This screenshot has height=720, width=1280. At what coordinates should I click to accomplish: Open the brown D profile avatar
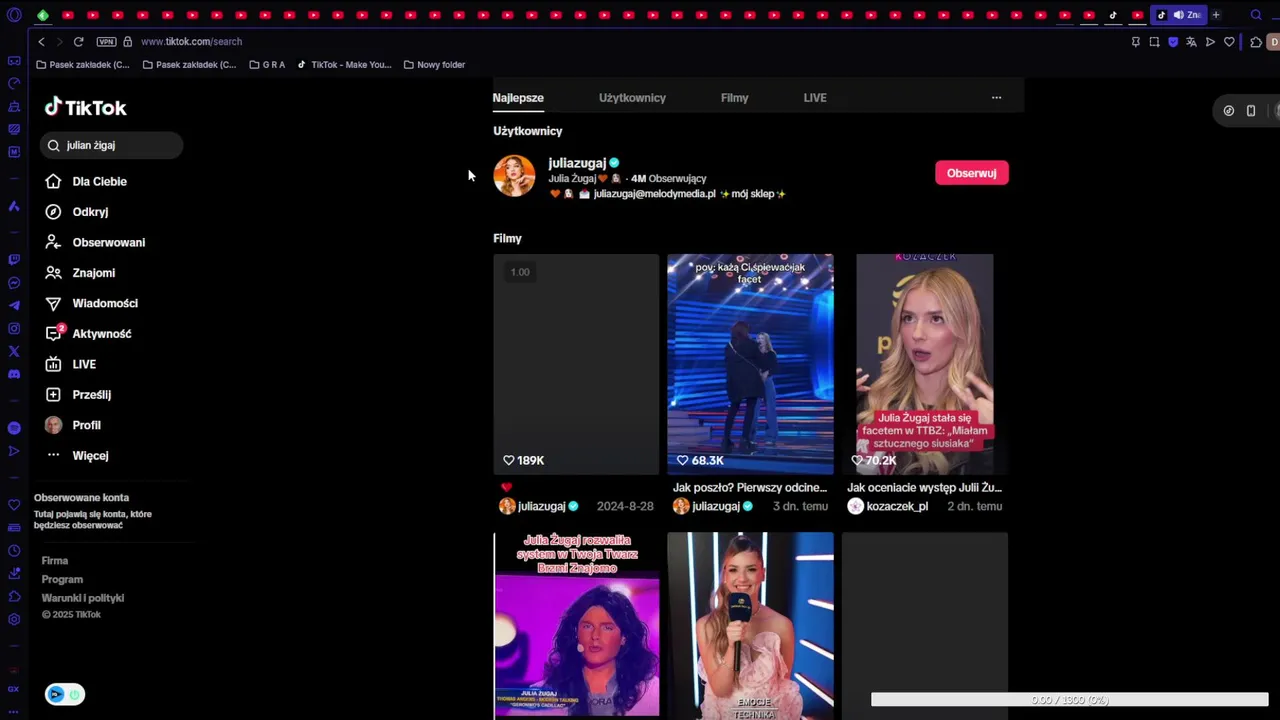tap(1274, 42)
